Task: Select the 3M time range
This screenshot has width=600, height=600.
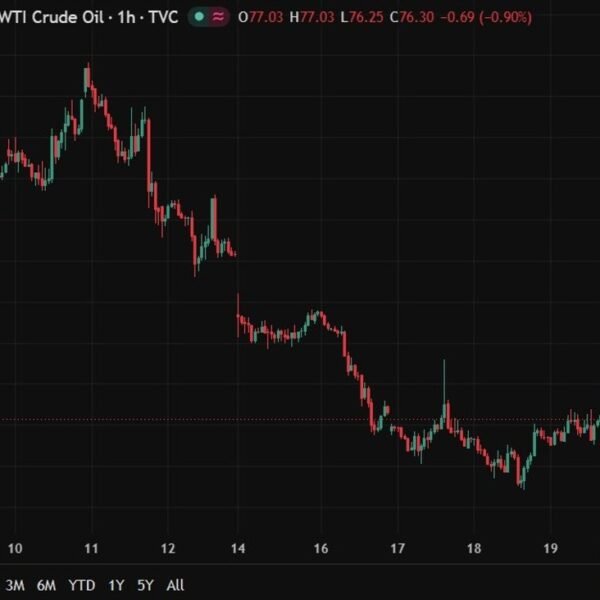Action: [15, 585]
